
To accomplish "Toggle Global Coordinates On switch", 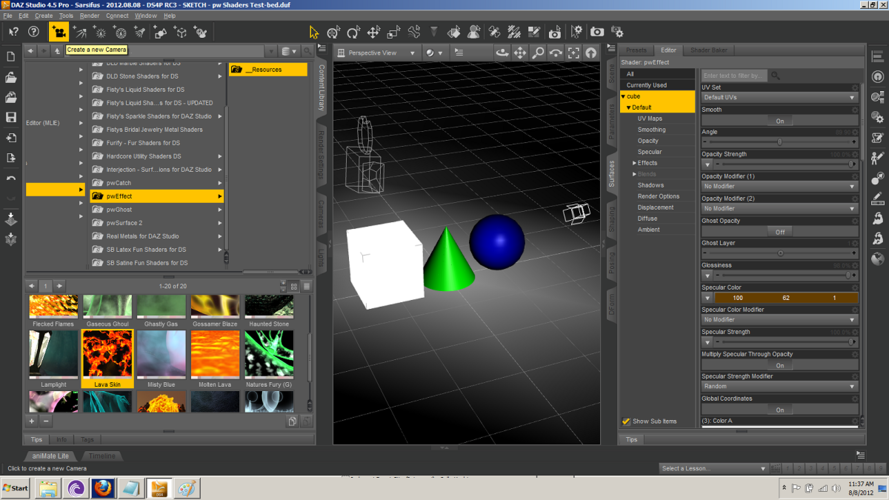I will (x=780, y=409).
